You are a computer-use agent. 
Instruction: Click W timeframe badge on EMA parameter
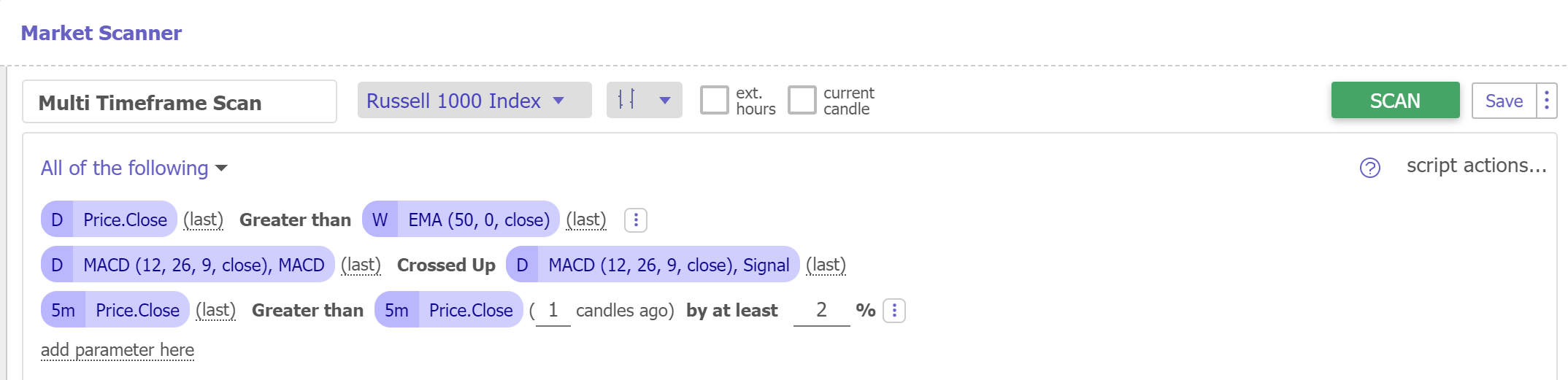(380, 220)
